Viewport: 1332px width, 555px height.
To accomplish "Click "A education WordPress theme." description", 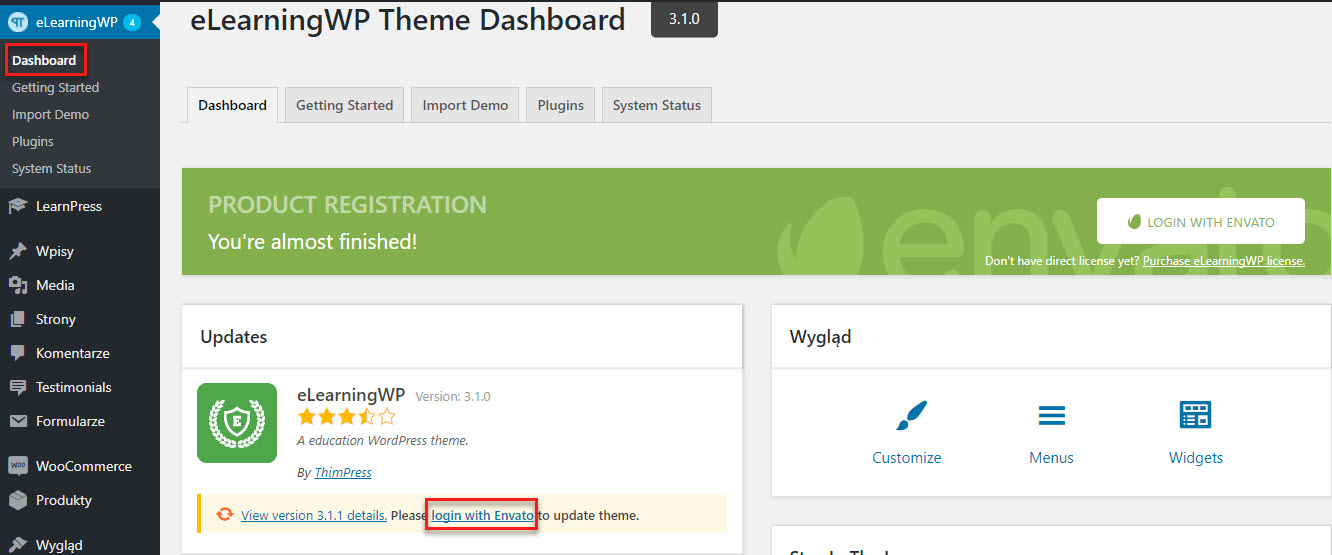I will pos(383,440).
